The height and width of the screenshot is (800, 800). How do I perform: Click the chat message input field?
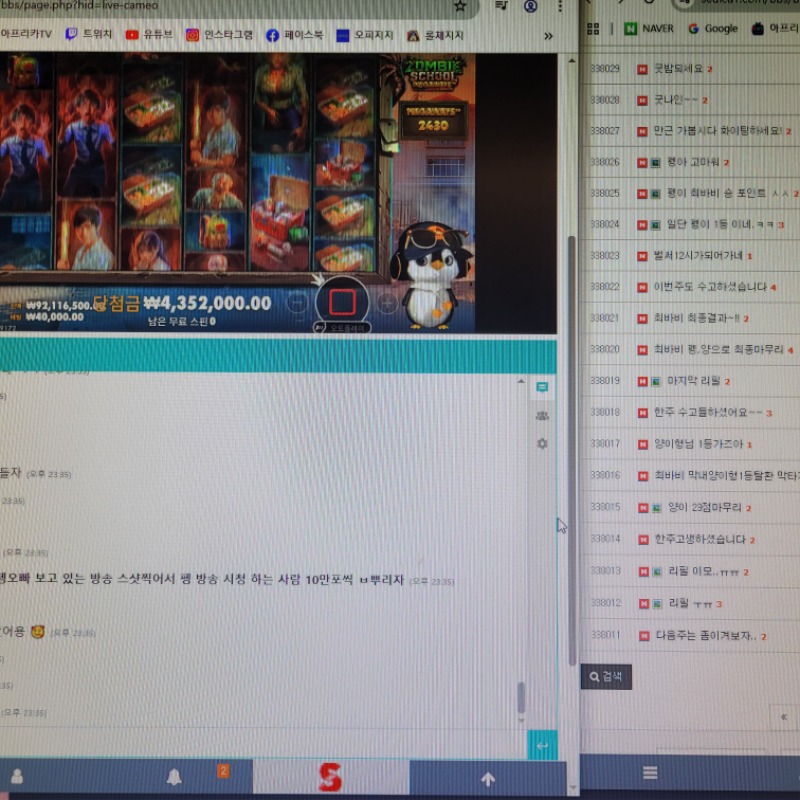point(263,744)
